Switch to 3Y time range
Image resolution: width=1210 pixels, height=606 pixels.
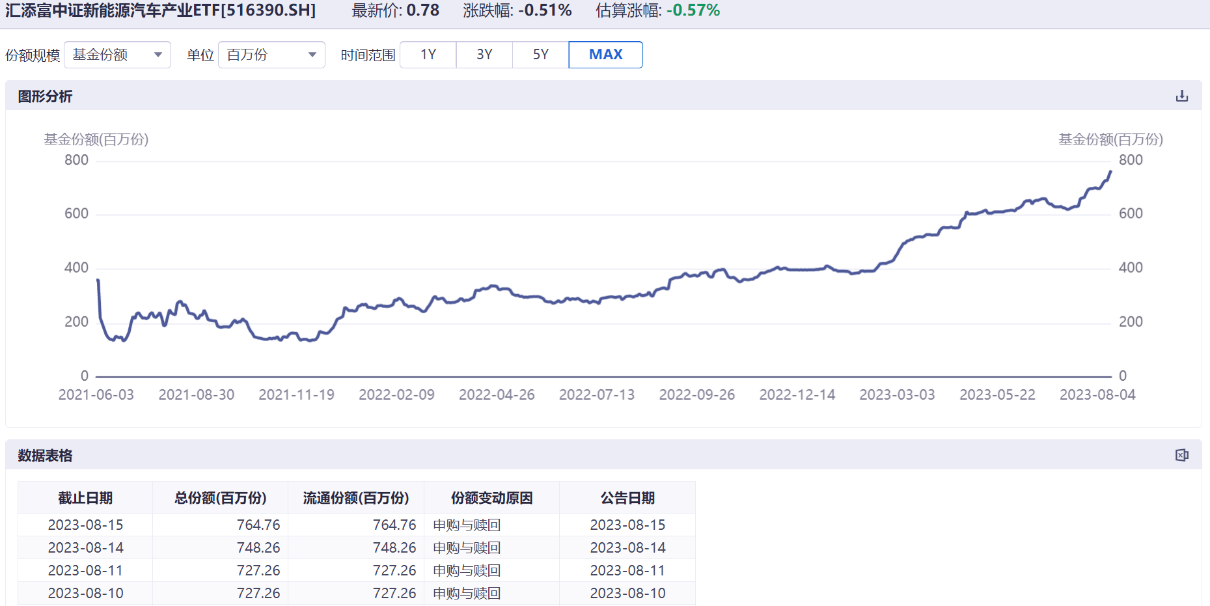pos(484,55)
